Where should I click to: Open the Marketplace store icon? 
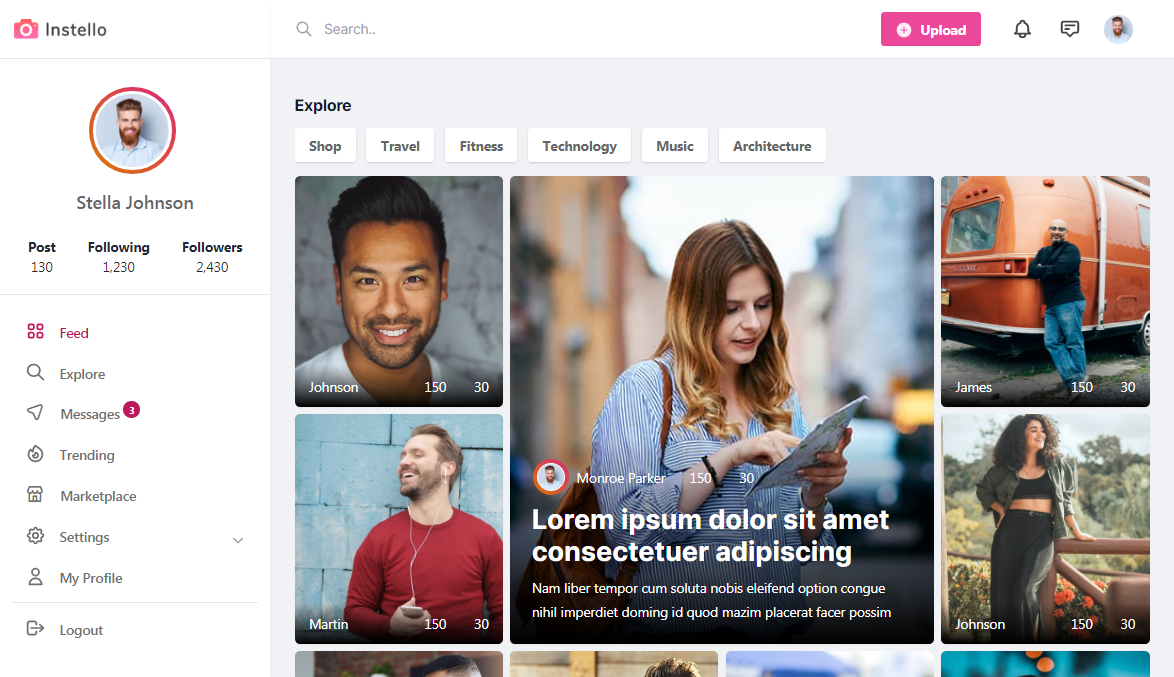click(35, 494)
